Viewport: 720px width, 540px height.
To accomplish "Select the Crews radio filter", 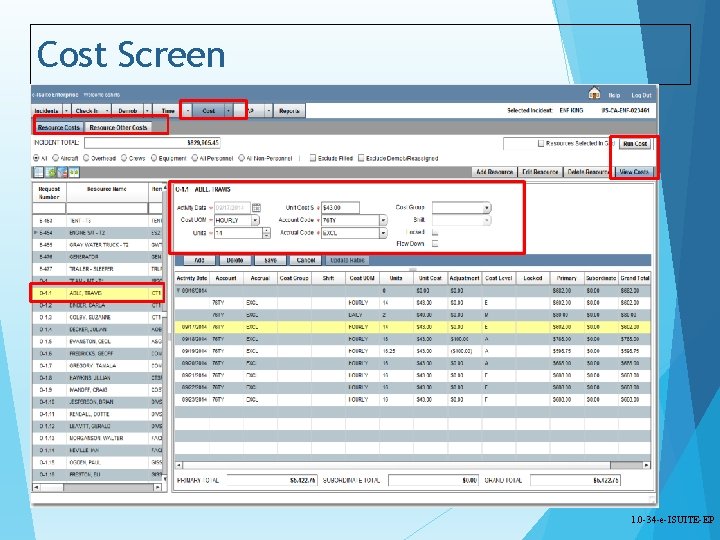I will pos(124,158).
